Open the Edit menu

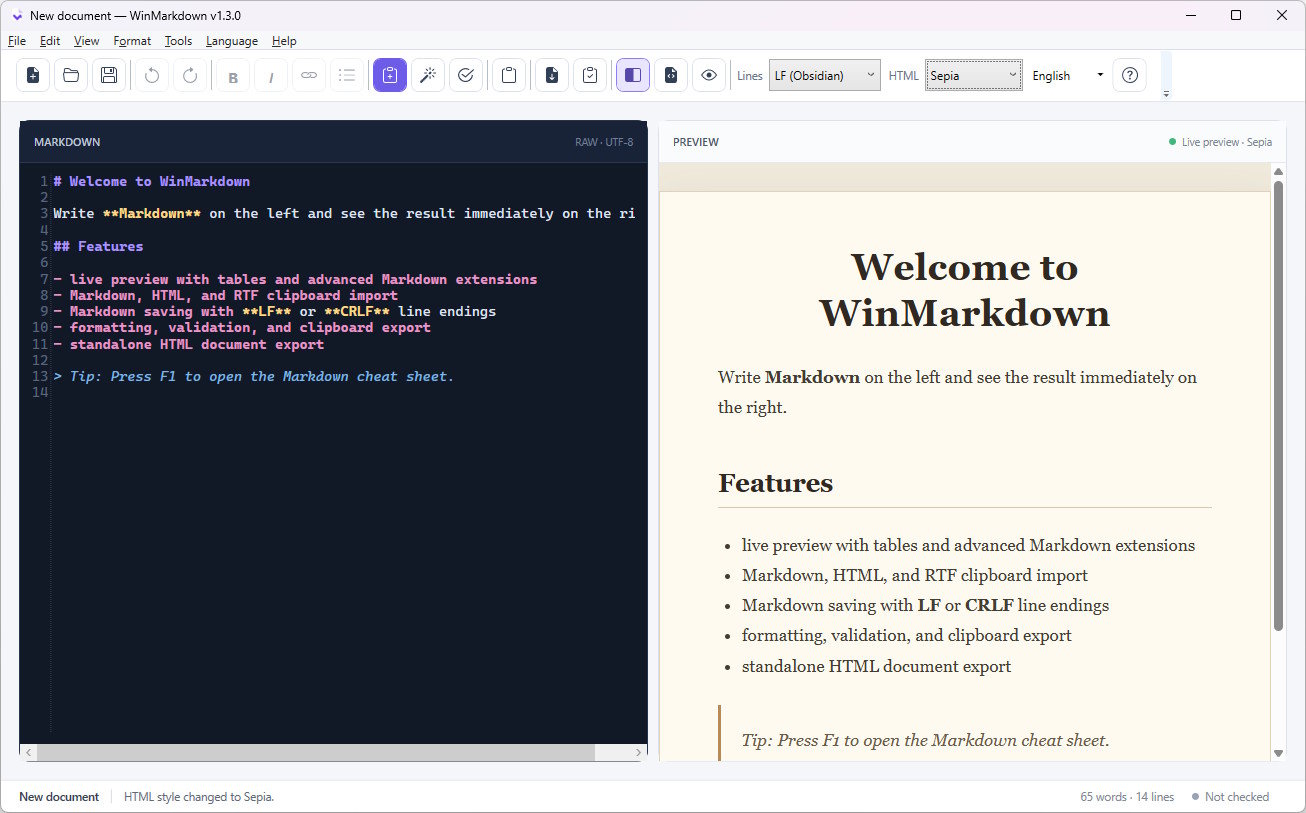(x=50, y=41)
